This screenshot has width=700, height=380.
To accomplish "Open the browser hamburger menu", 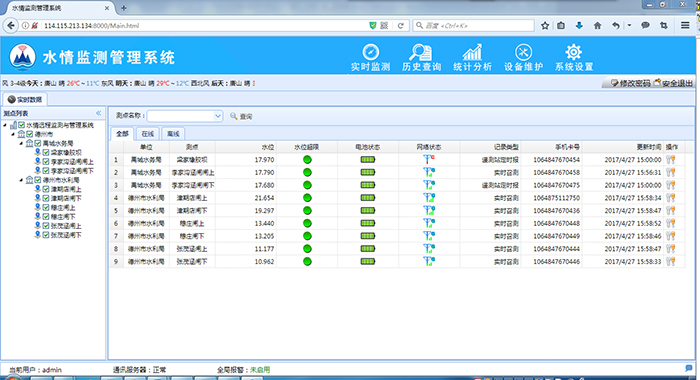I will coord(685,26).
